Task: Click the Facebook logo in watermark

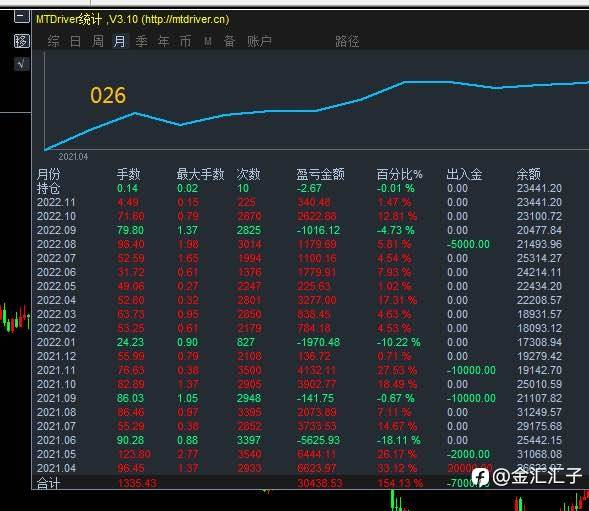Action: [x=480, y=477]
